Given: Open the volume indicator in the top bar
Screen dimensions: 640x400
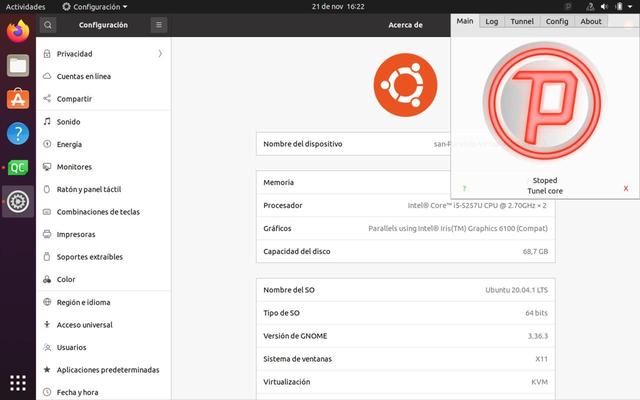Looking at the screenshot, I should [x=604, y=7].
